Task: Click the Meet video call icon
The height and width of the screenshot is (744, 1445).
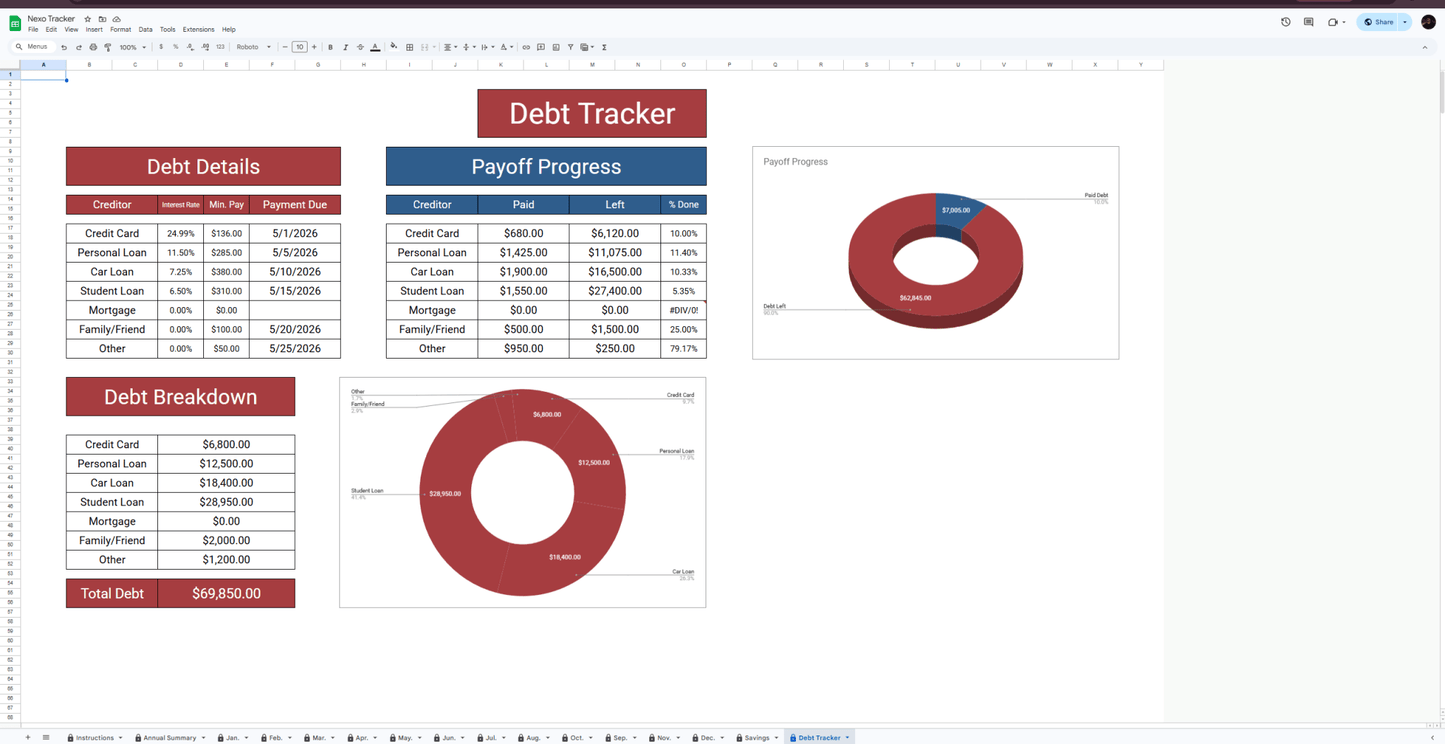Action: (x=1333, y=22)
